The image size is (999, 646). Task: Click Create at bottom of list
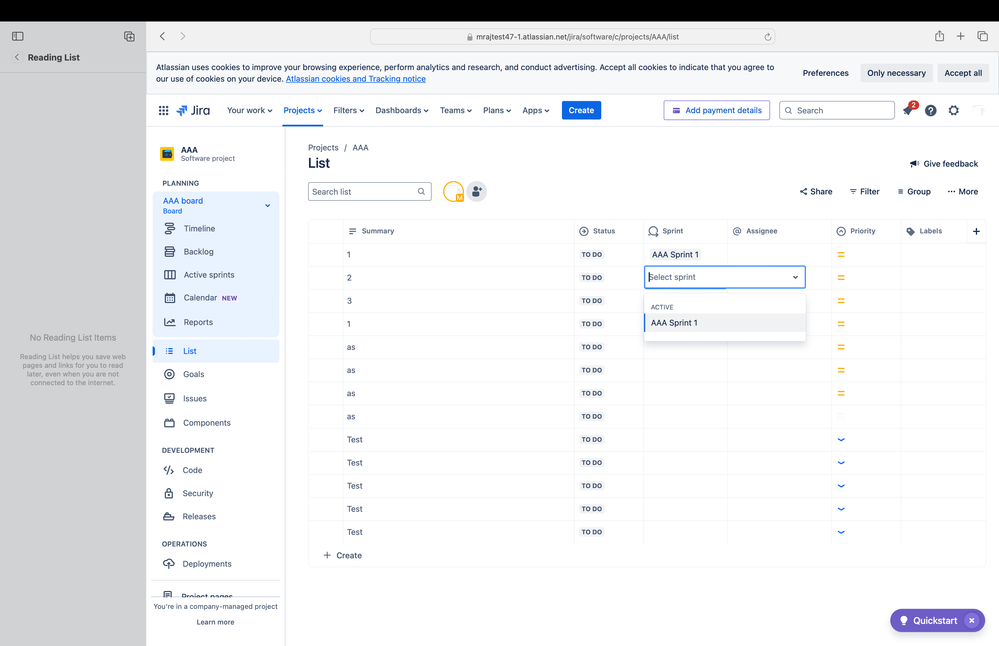click(342, 556)
